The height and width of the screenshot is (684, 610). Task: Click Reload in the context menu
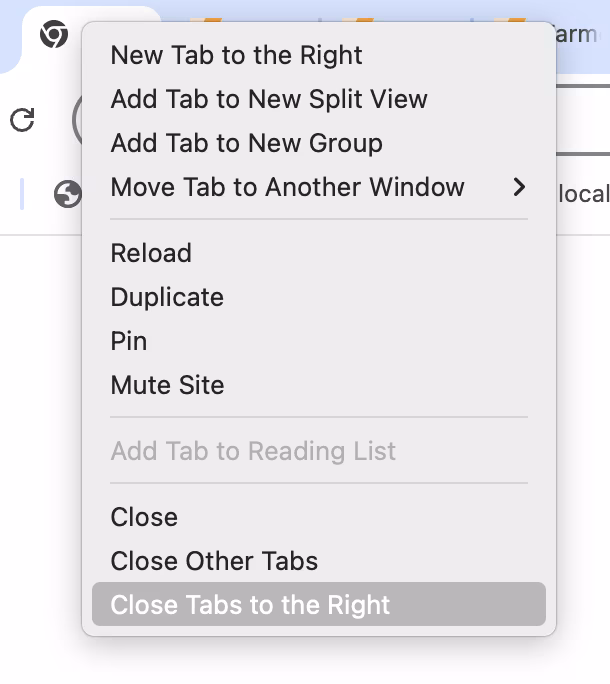[151, 253]
